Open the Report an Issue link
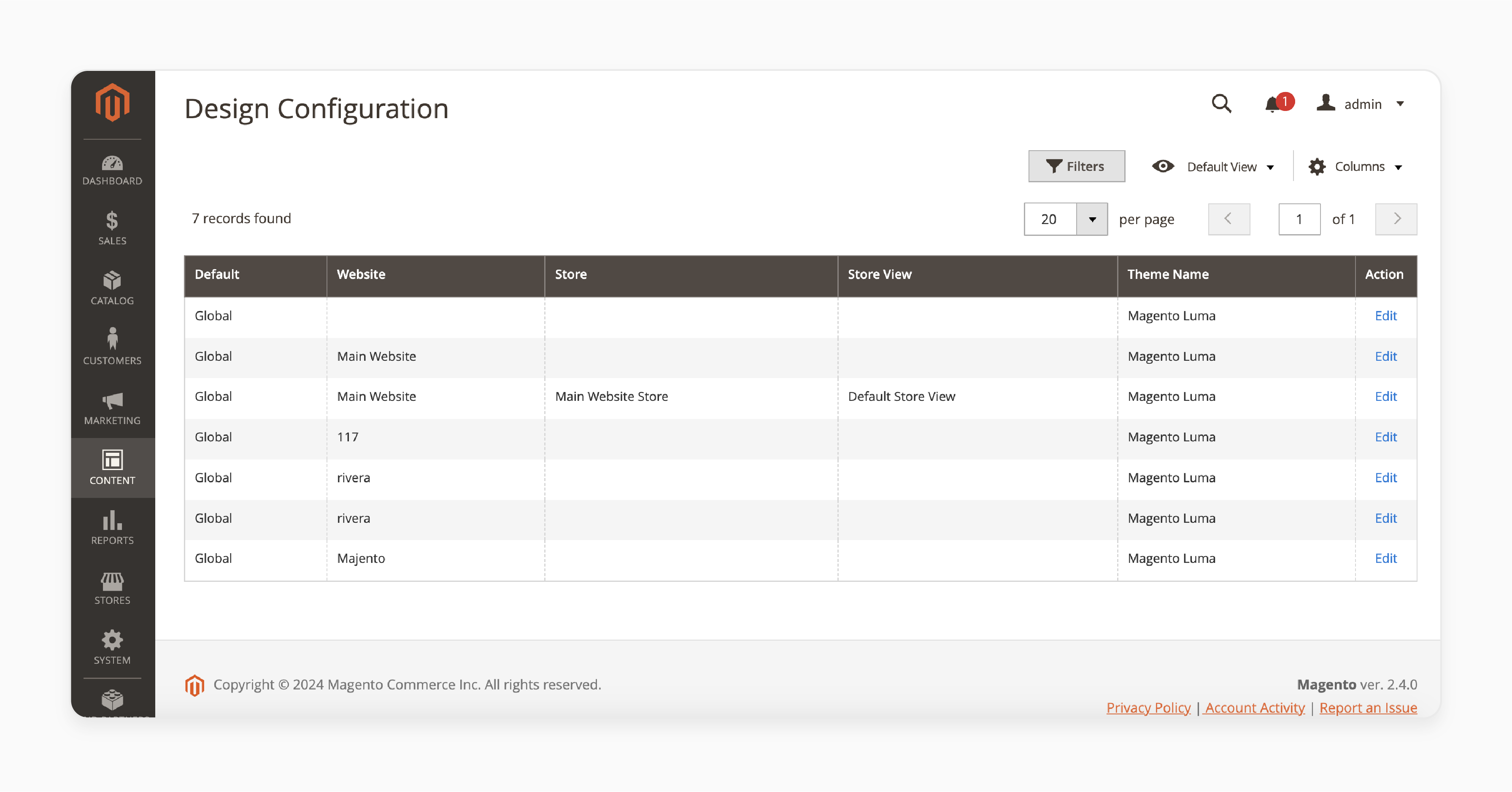1512x792 pixels. click(1368, 708)
